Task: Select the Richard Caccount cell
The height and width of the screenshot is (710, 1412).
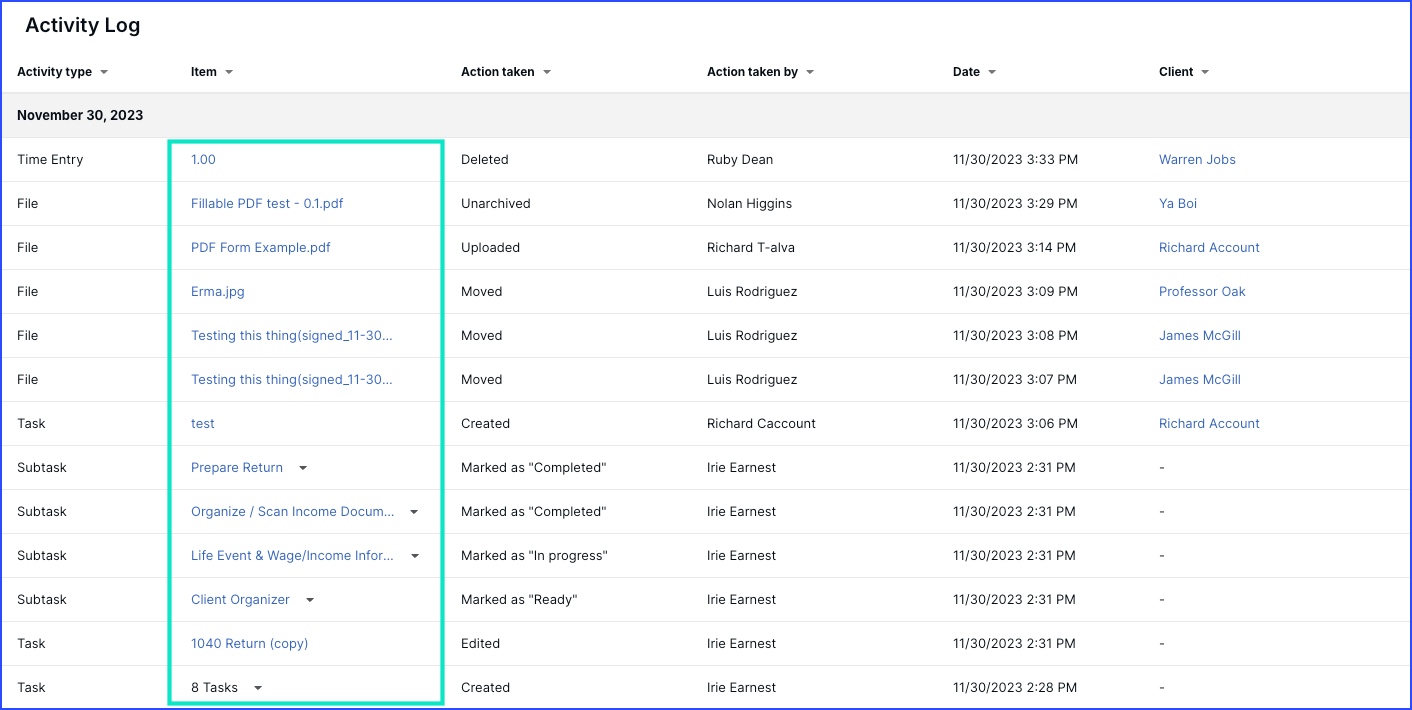Action: 761,424
